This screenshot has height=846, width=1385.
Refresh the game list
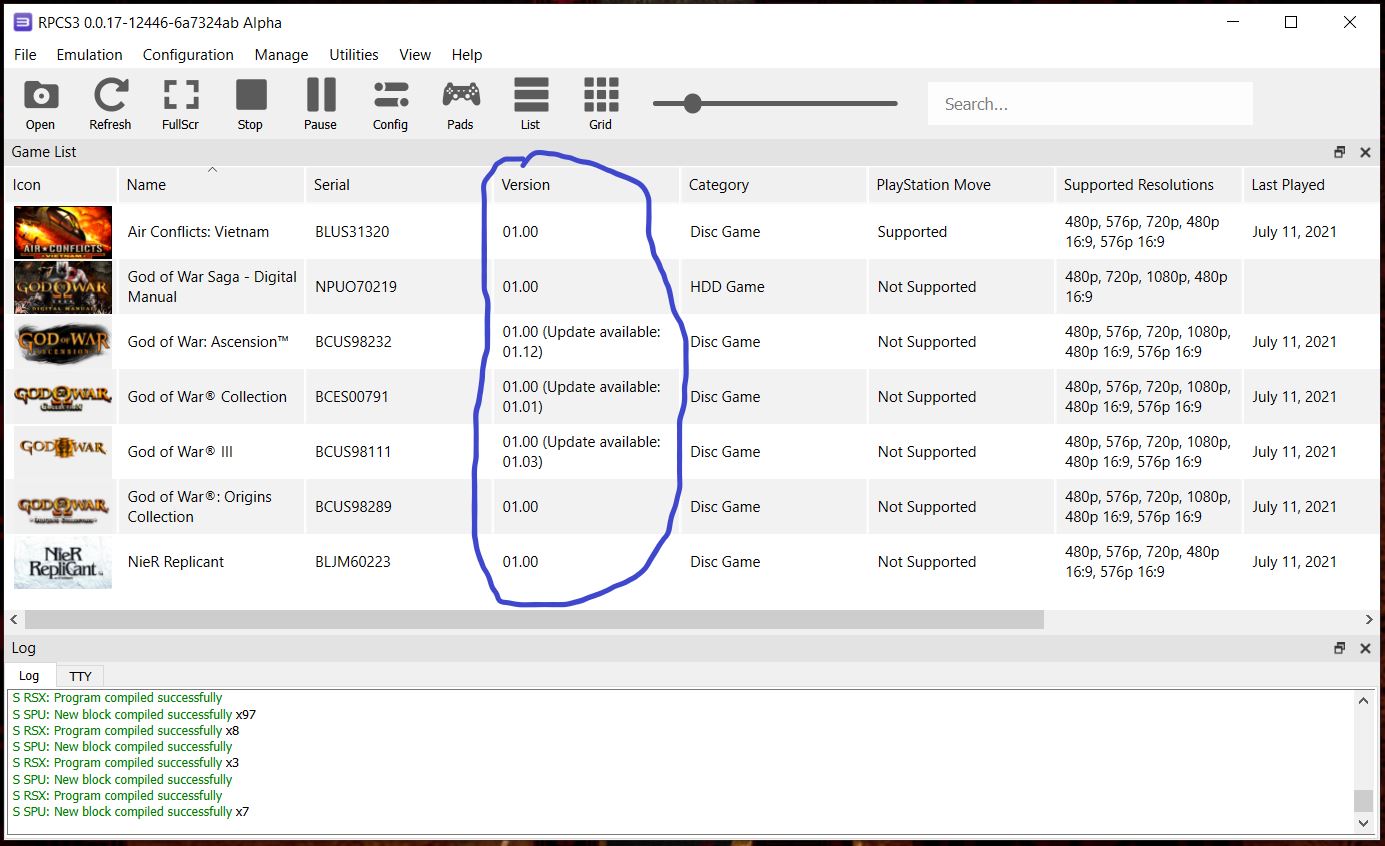pyautogui.click(x=110, y=104)
